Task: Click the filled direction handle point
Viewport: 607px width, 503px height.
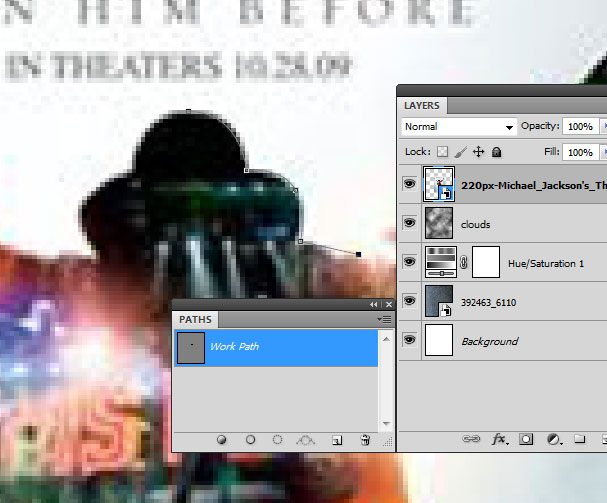Action: click(x=358, y=254)
